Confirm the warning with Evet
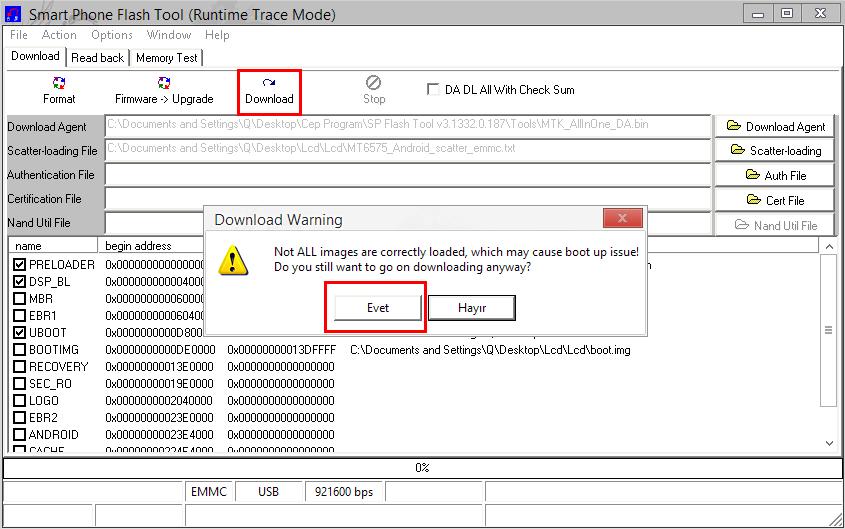 tap(377, 308)
